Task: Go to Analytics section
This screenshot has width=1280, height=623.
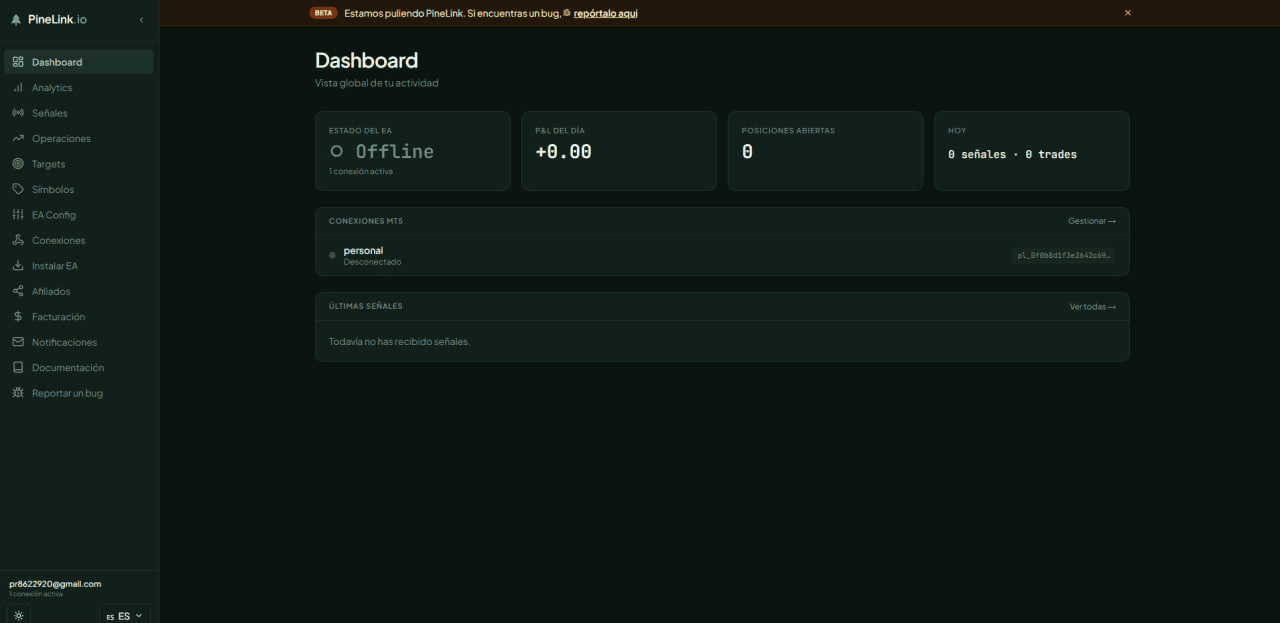Action: tap(79, 88)
